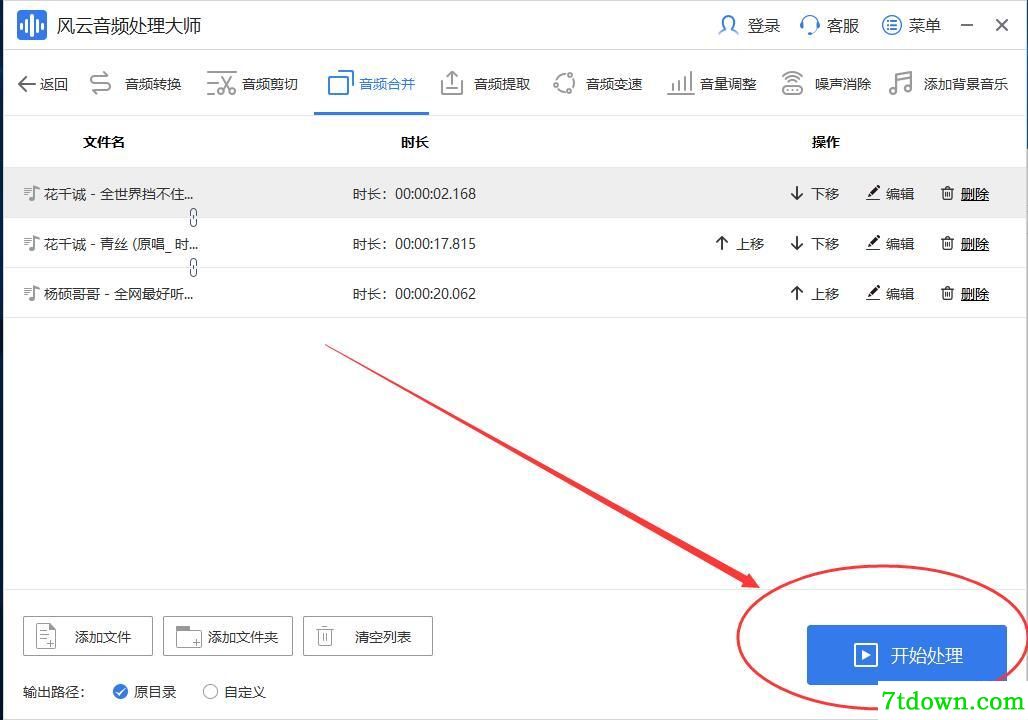This screenshot has width=1028, height=720.
Task: Click the 添加文件 button
Action: point(88,636)
